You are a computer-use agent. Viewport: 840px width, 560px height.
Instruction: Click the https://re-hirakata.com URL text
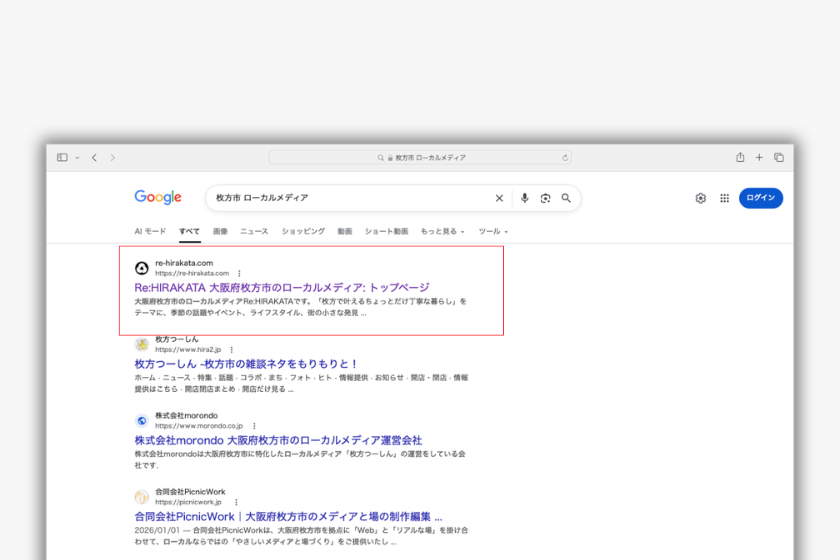[x=192, y=273]
